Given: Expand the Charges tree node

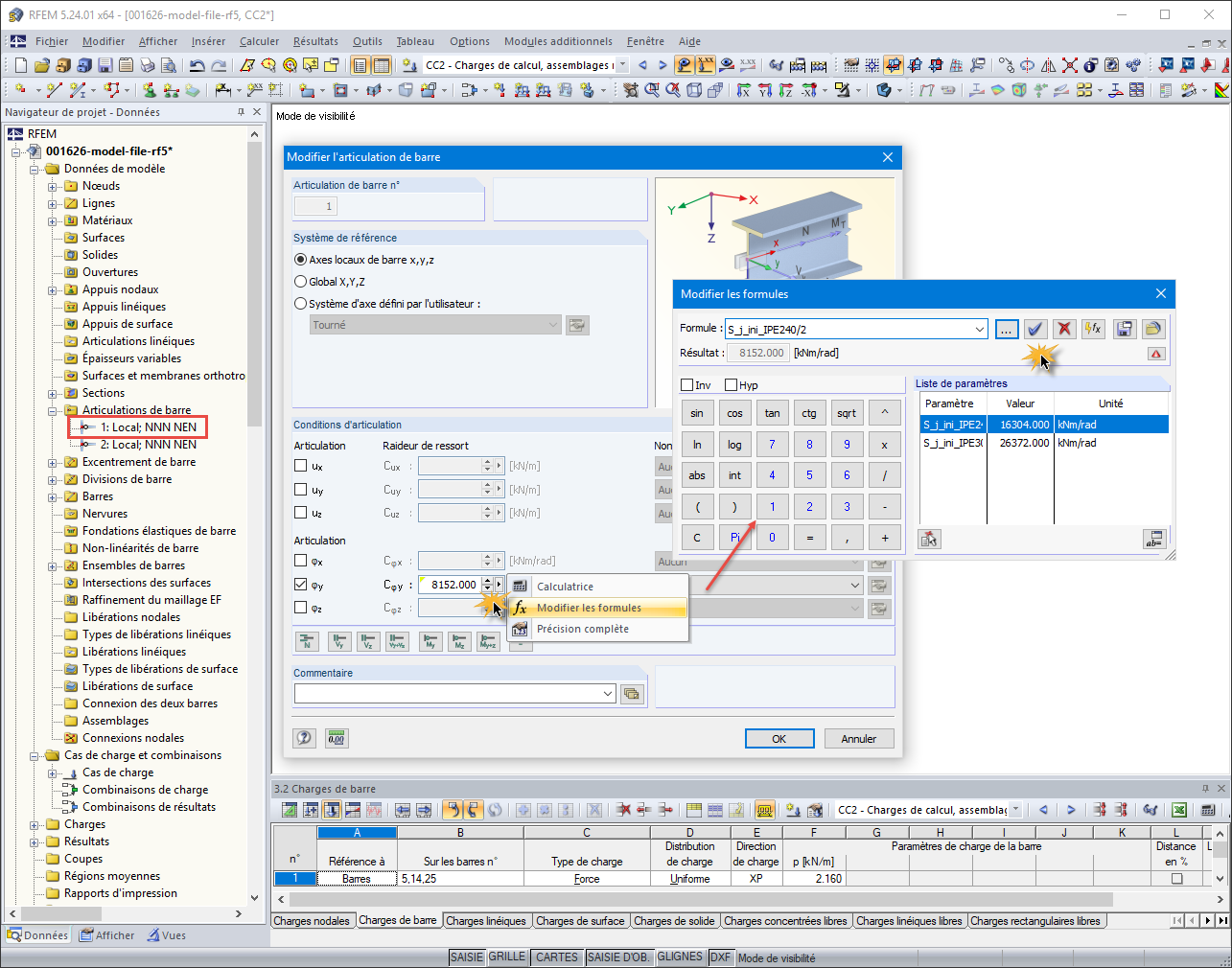Looking at the screenshot, I should 35,824.
